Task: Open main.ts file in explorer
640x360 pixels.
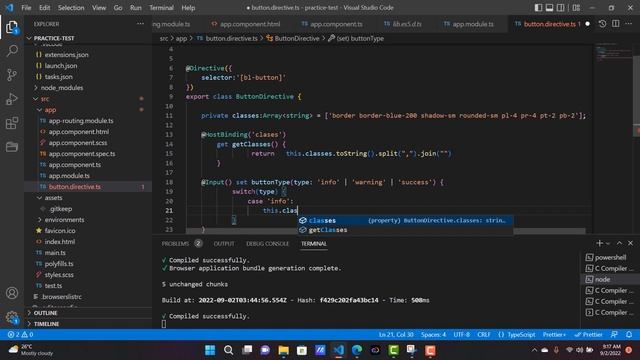Action: pyautogui.click(x=55, y=253)
